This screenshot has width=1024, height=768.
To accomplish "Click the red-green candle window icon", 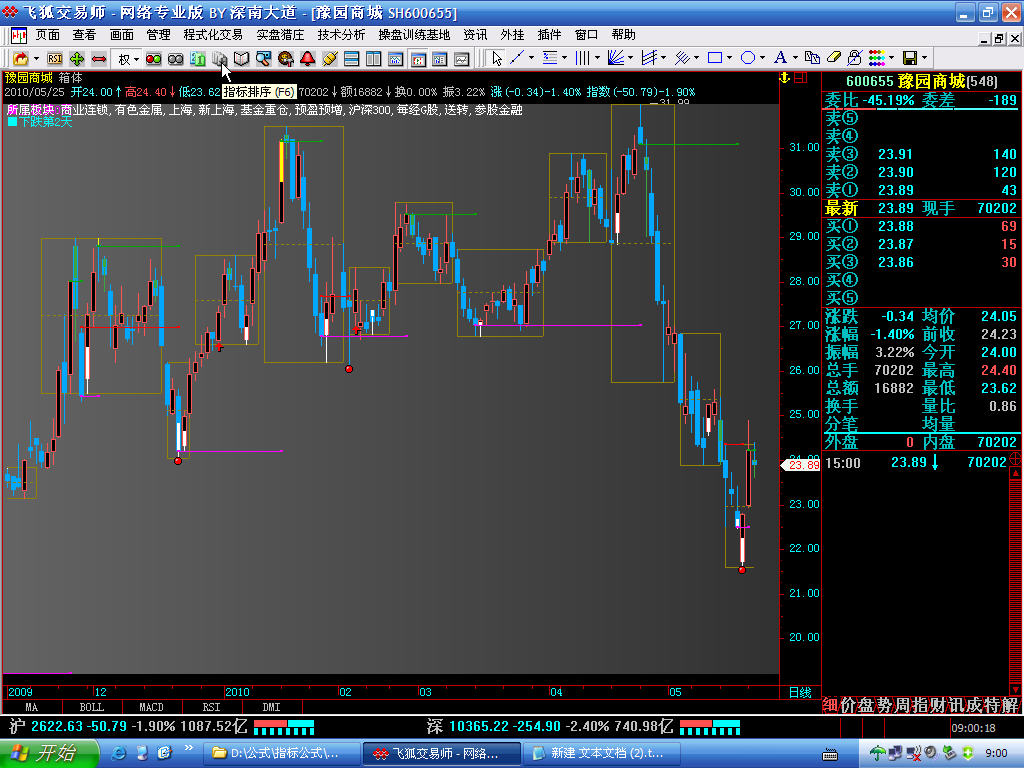I will (418, 59).
